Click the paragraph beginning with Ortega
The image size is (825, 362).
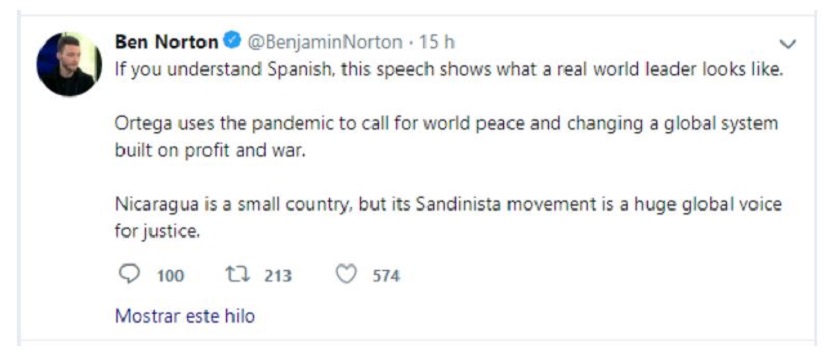point(446,137)
